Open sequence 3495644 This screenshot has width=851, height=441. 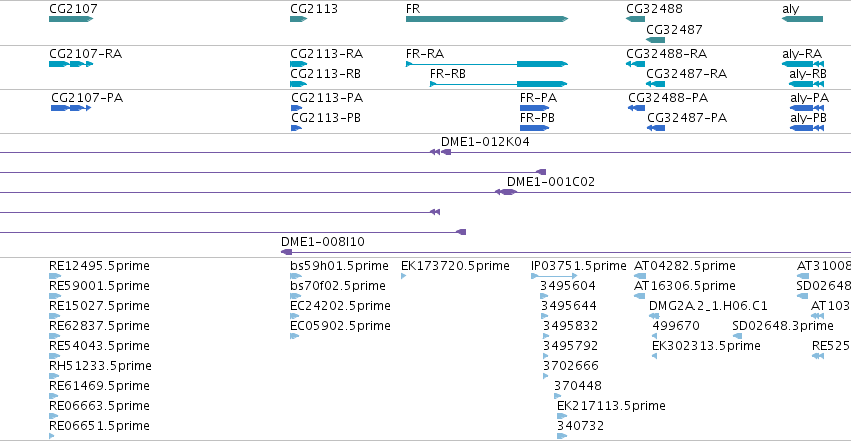(x=545, y=316)
